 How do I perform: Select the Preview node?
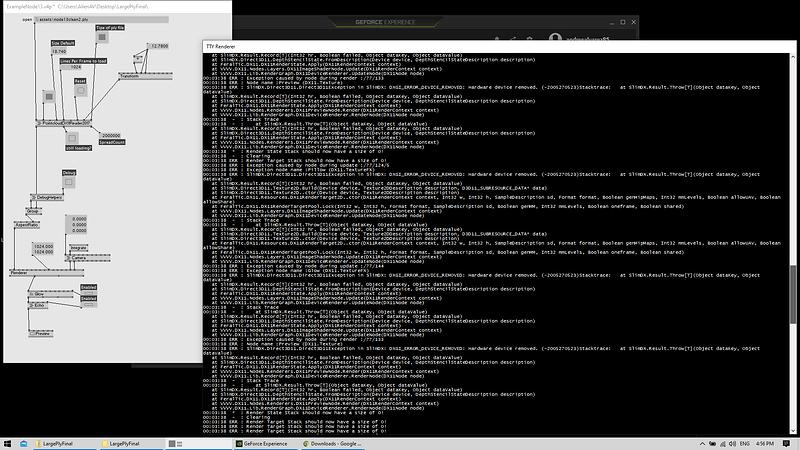pos(41,333)
